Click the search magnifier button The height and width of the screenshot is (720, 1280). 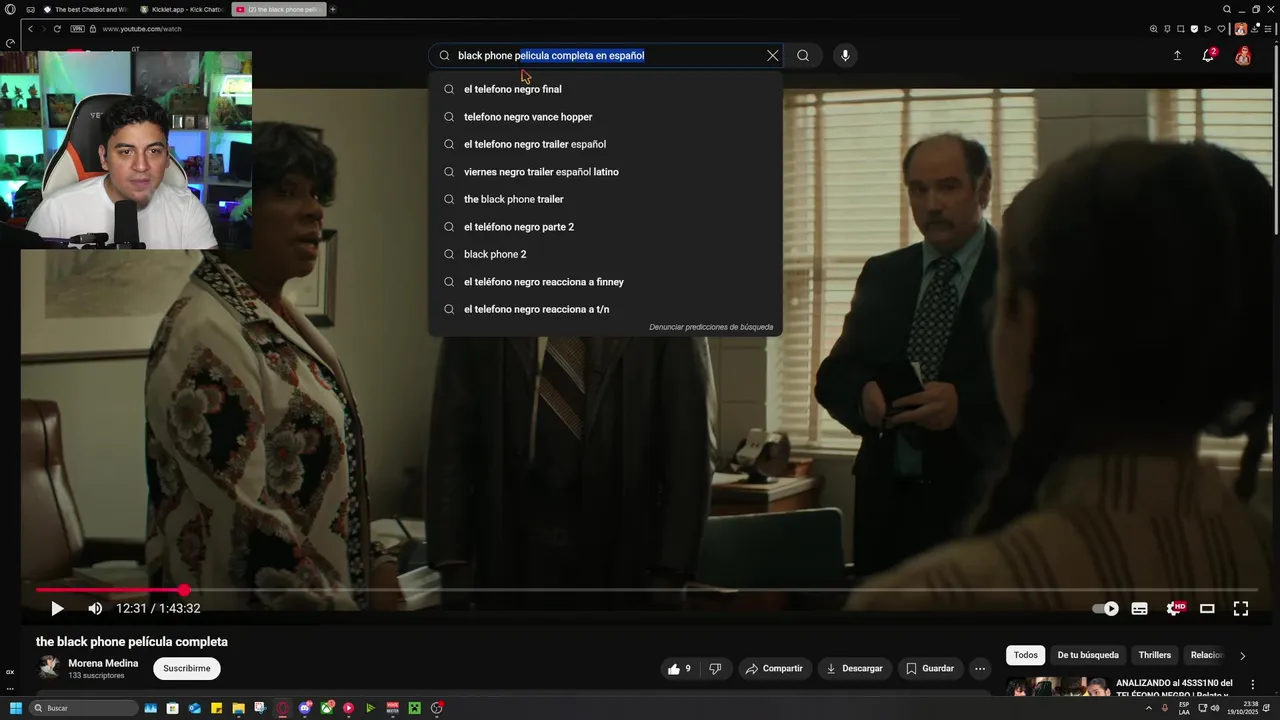coord(803,56)
